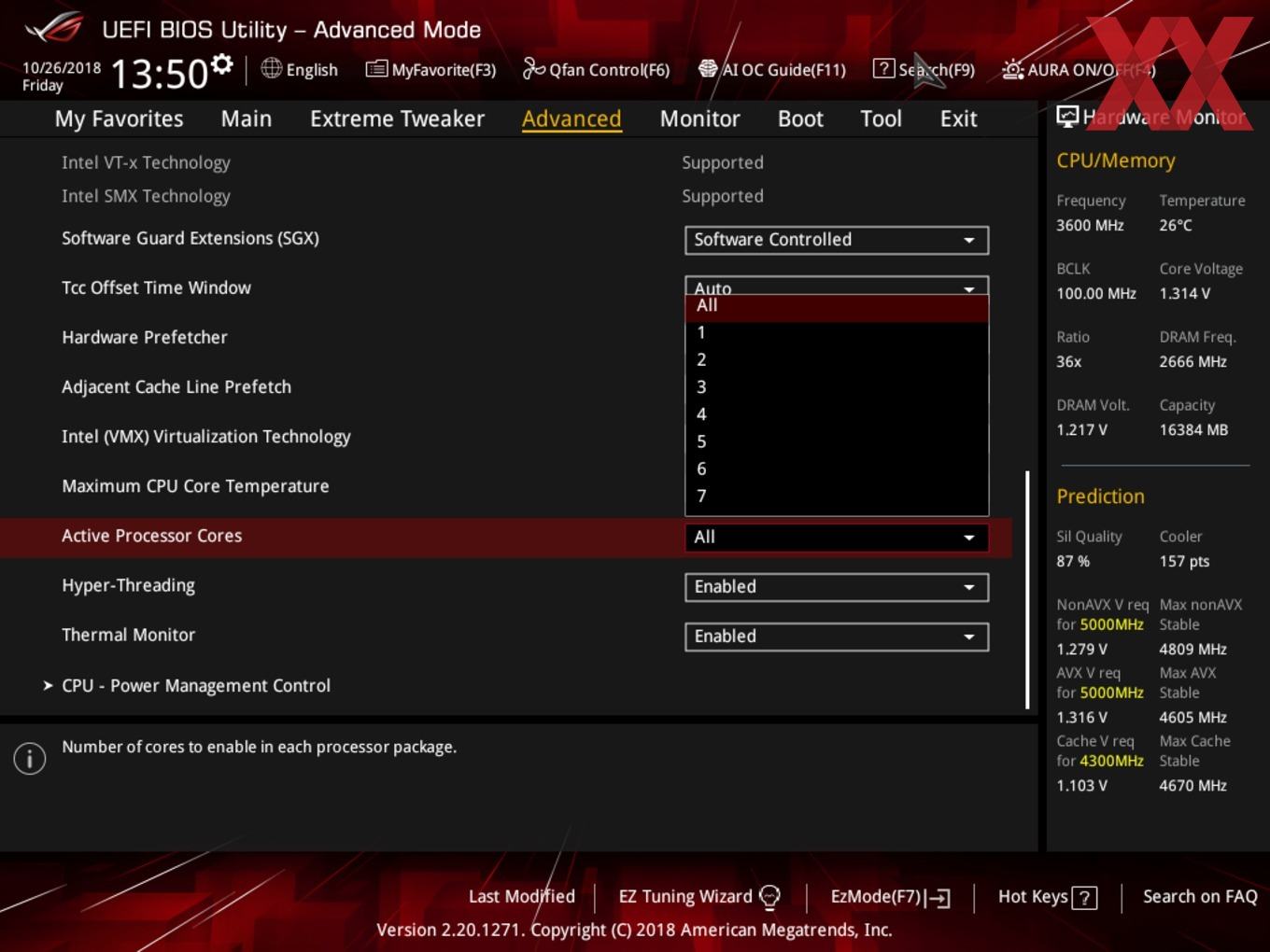Screen dimensions: 1270x952
Task: Select the Active Processor Cores label
Action: 151,536
